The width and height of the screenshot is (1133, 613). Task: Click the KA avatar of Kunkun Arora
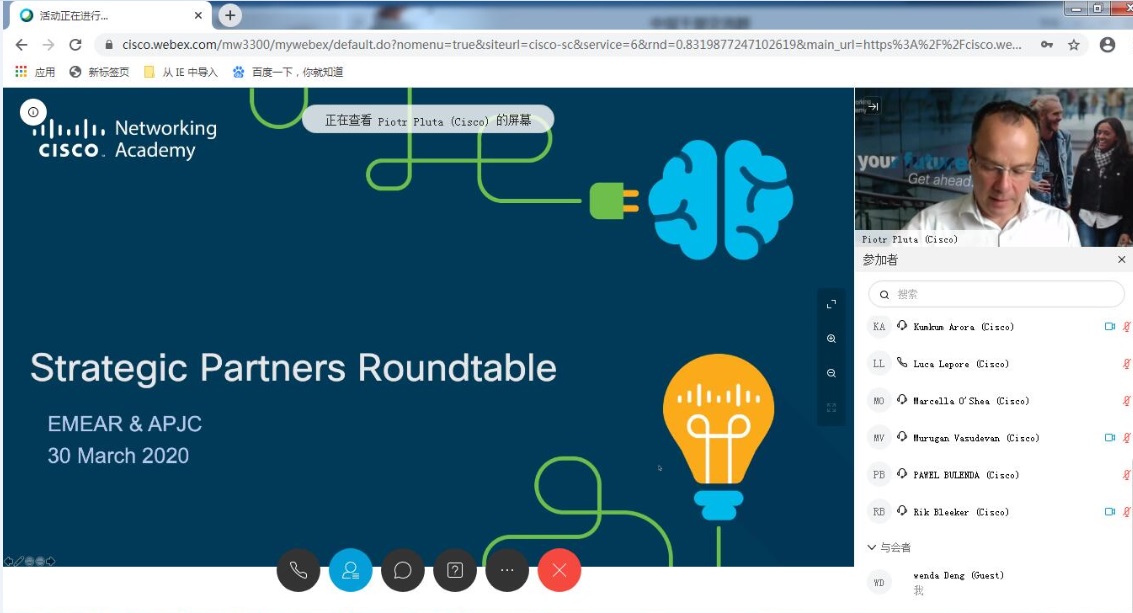[879, 327]
